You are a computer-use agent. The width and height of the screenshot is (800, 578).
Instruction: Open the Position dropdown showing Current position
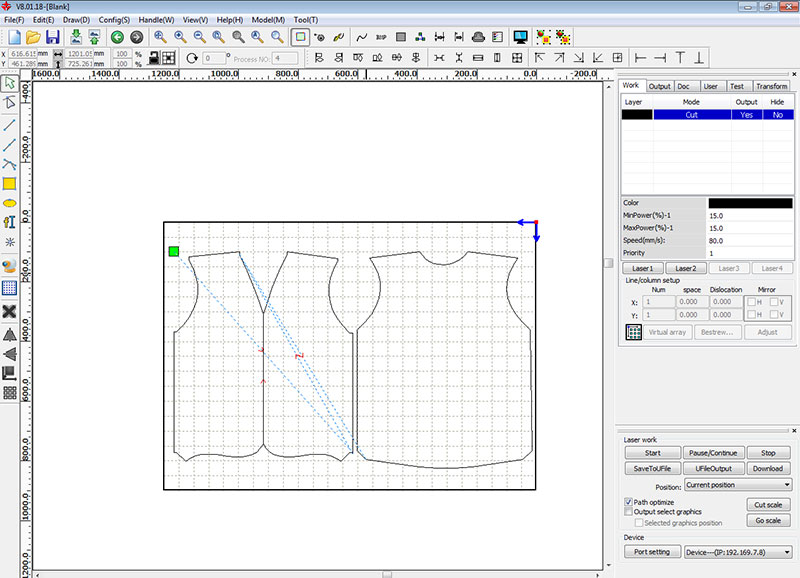[x=738, y=485]
